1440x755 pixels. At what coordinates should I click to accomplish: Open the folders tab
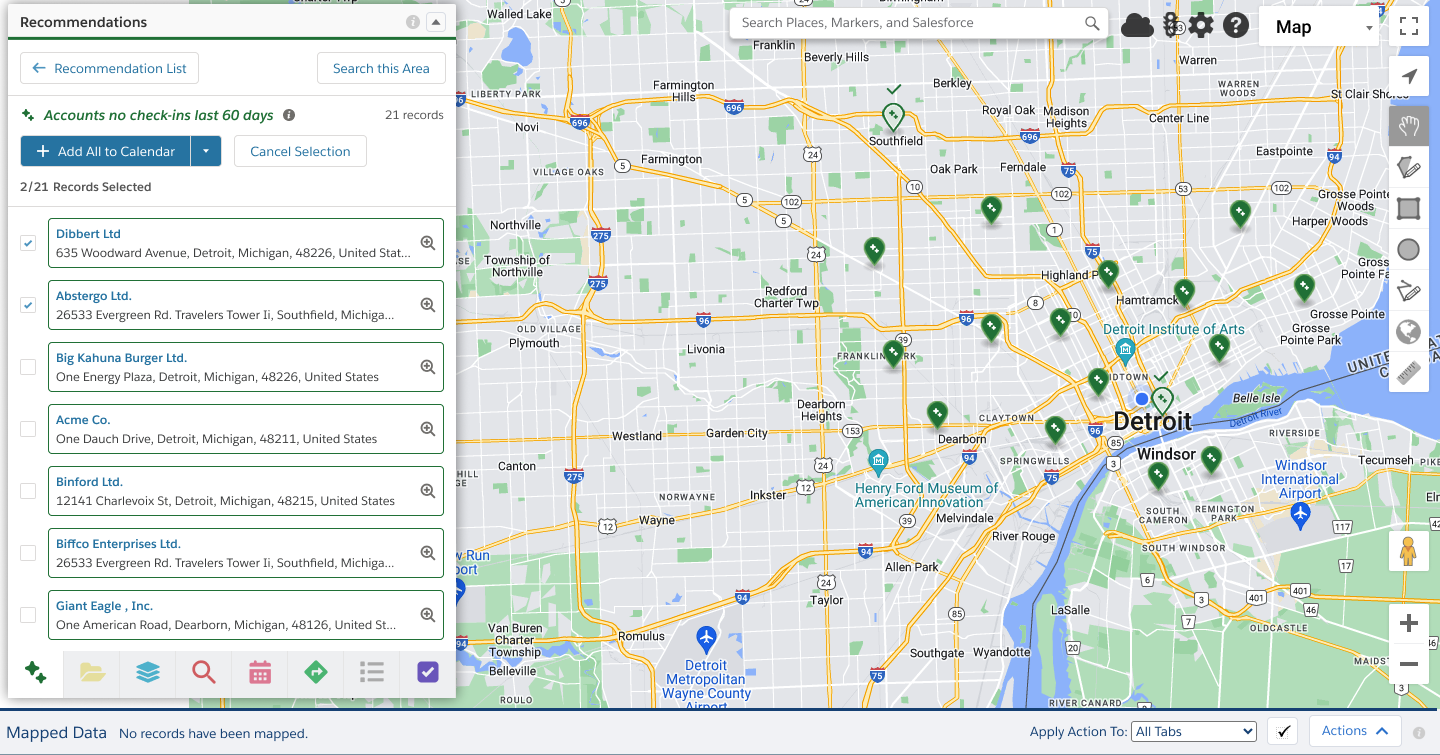92,672
